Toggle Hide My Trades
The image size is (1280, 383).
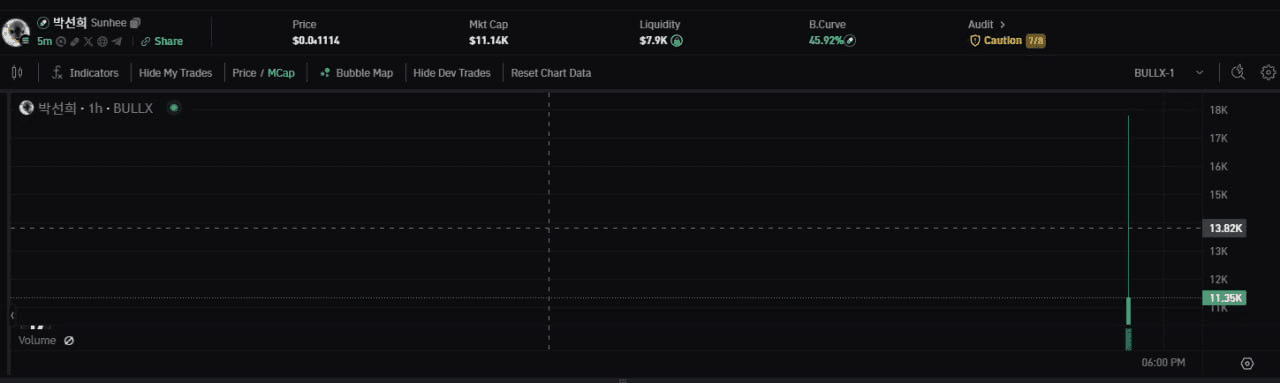pyautogui.click(x=175, y=73)
